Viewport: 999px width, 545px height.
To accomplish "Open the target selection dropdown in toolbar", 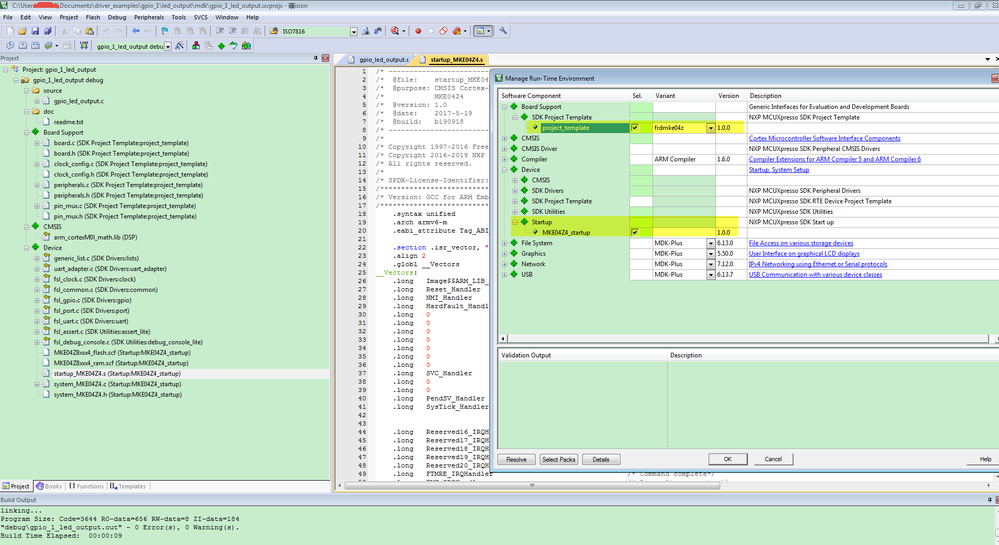I will (169, 46).
